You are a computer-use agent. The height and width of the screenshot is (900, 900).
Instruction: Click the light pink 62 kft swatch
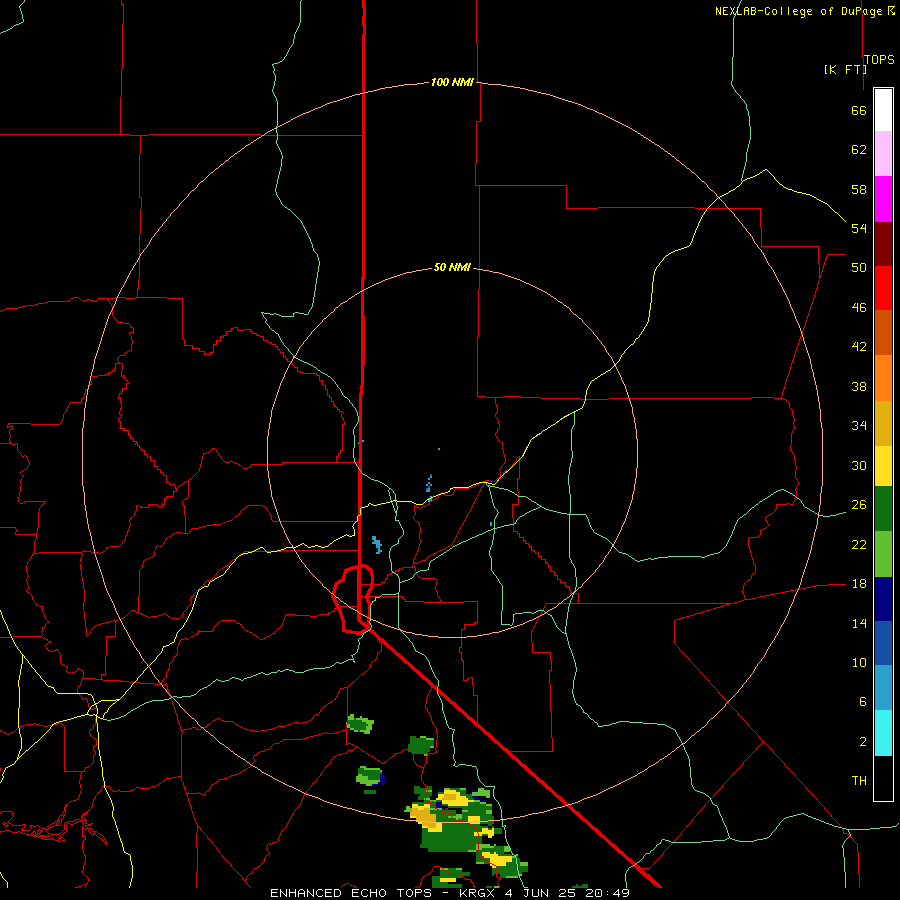pos(883,153)
